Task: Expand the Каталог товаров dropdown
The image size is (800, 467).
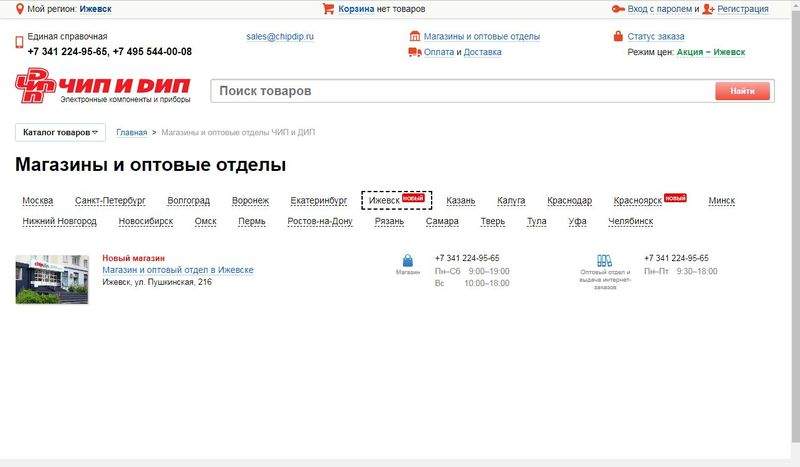Action: point(60,132)
